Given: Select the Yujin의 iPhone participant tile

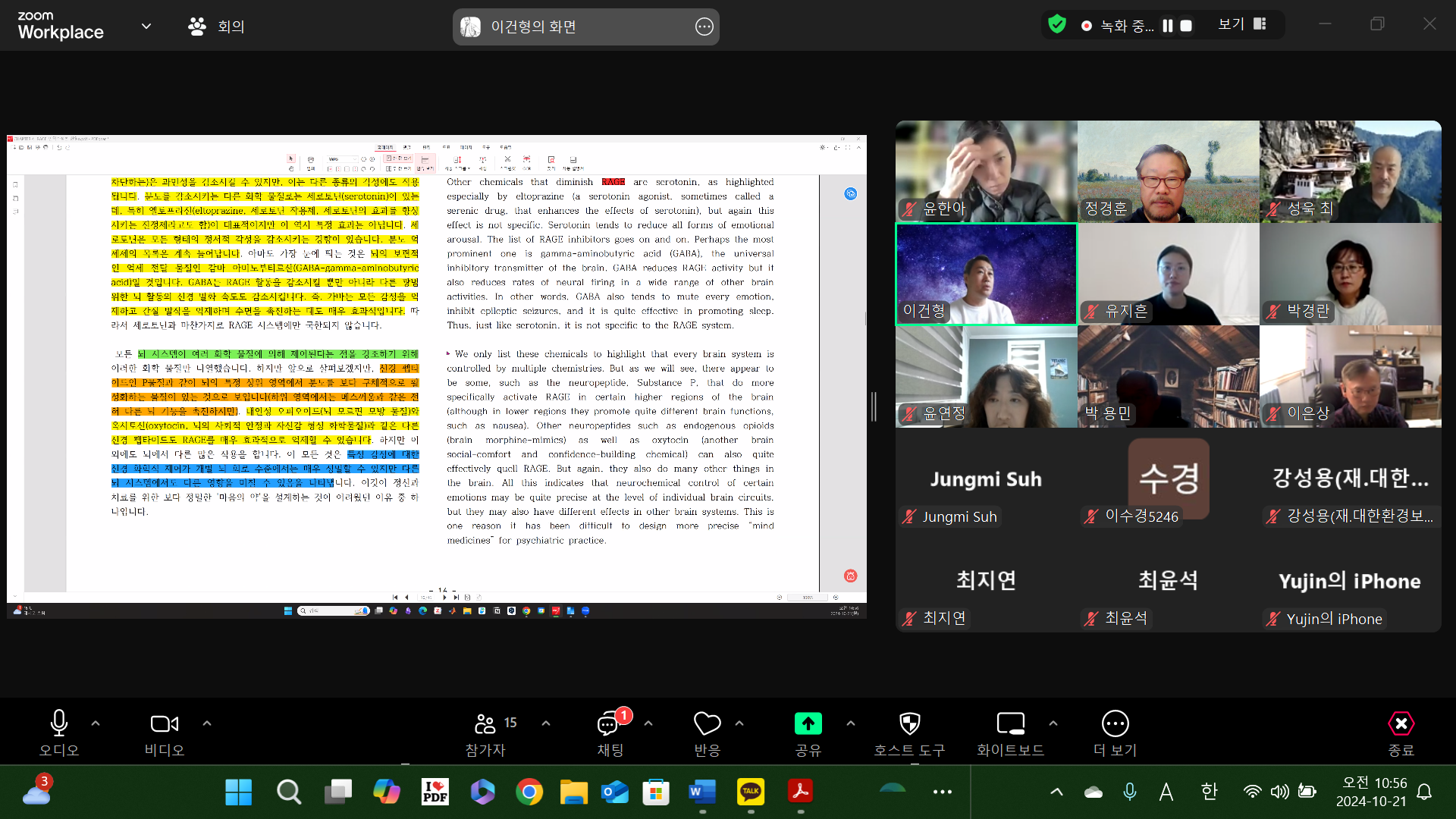Looking at the screenshot, I should 1350,582.
